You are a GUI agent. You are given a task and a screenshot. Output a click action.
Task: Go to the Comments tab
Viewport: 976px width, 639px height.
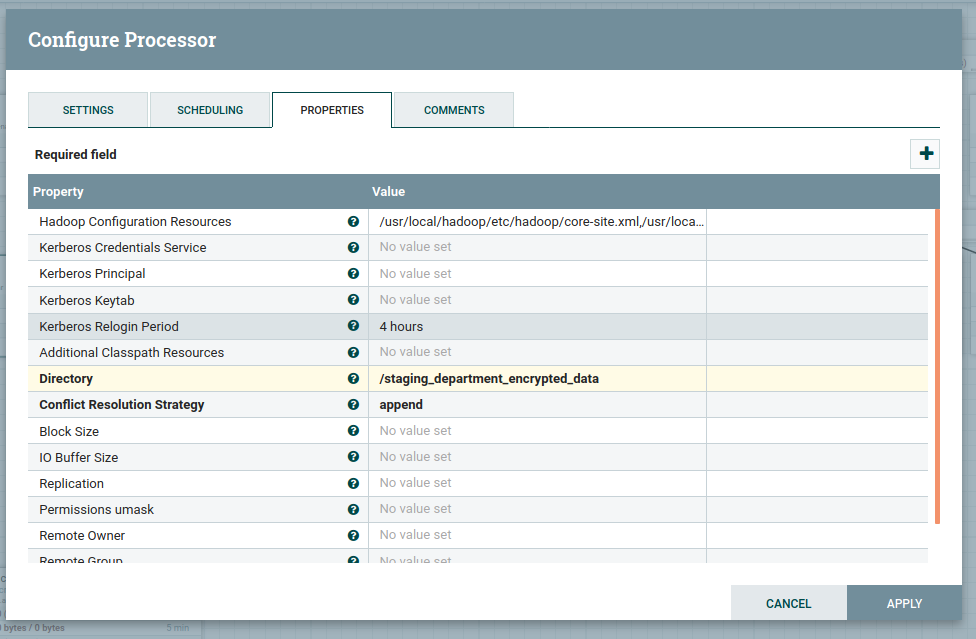click(454, 110)
